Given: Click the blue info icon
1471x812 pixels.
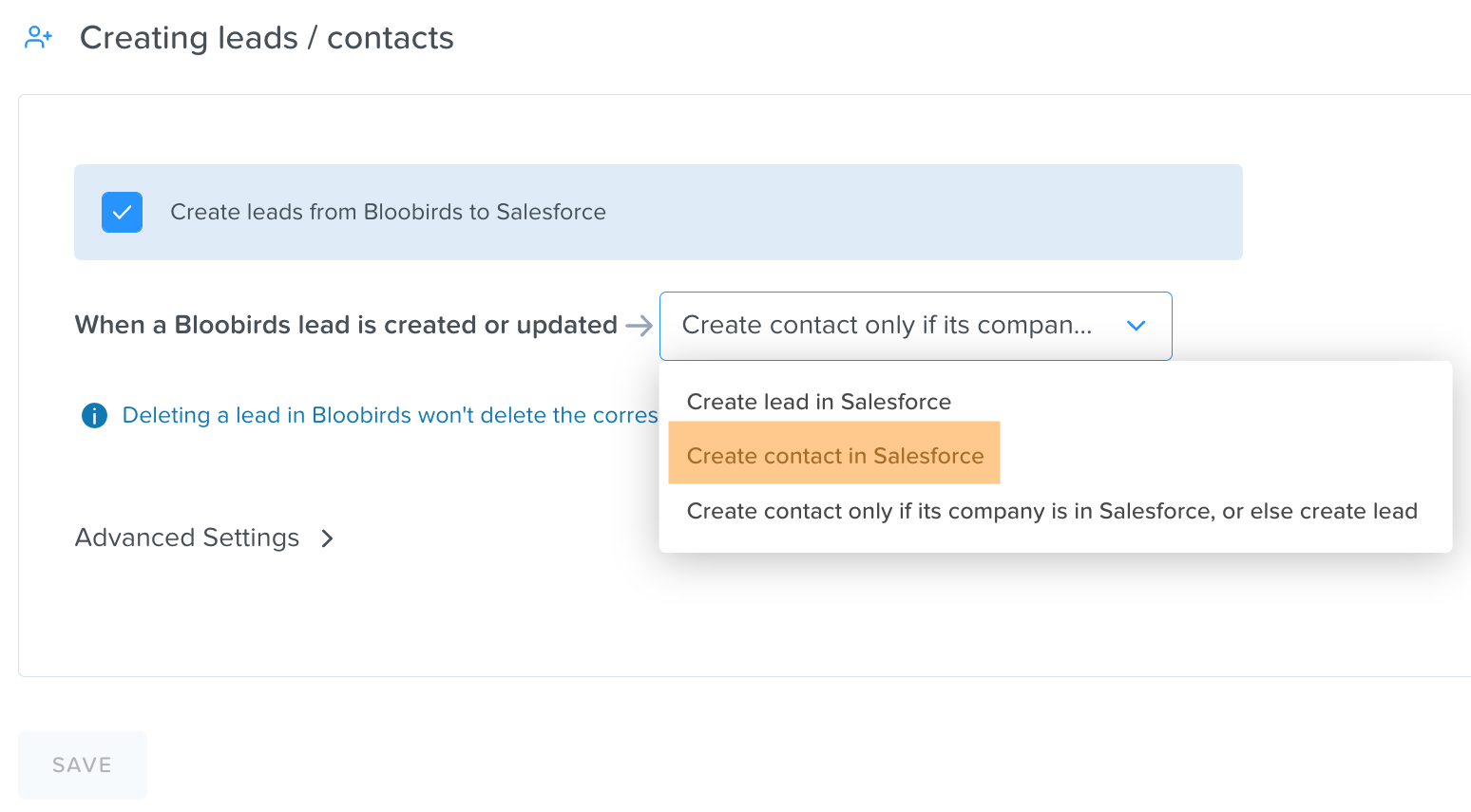Looking at the screenshot, I should 94,416.
